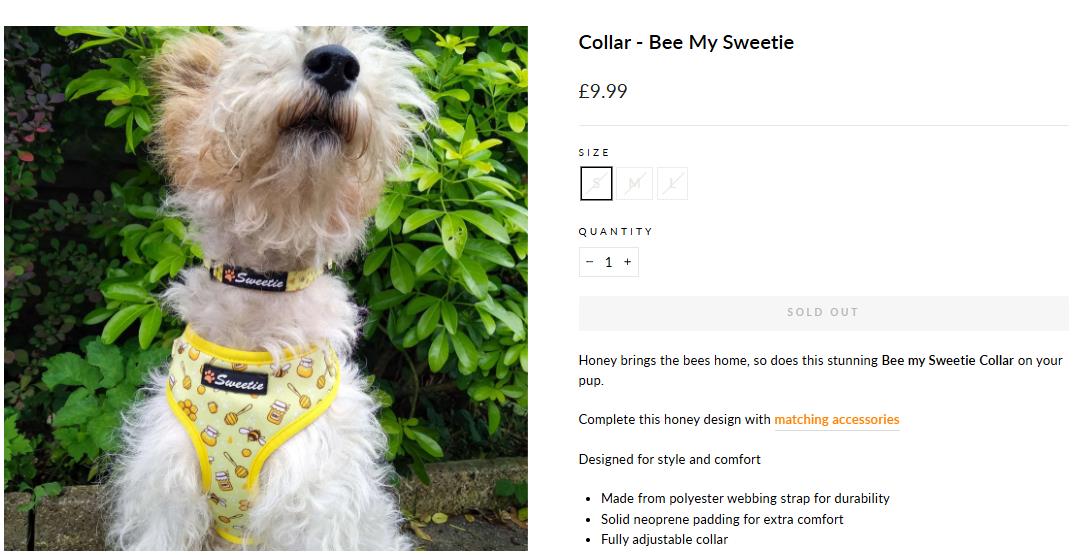
Task: Click the bold Bee my Sweetie Collar text
Action: [947, 360]
